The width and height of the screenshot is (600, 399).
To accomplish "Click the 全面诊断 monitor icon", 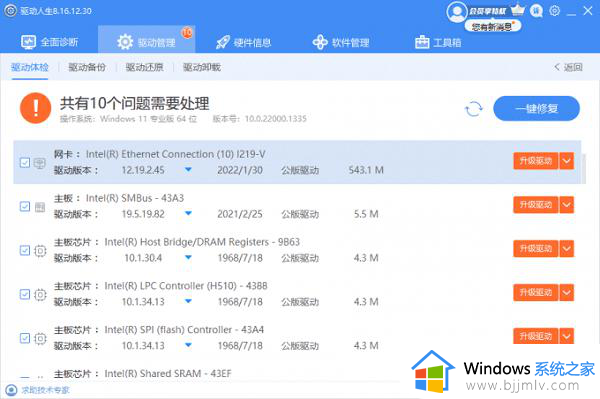I will (x=28, y=42).
